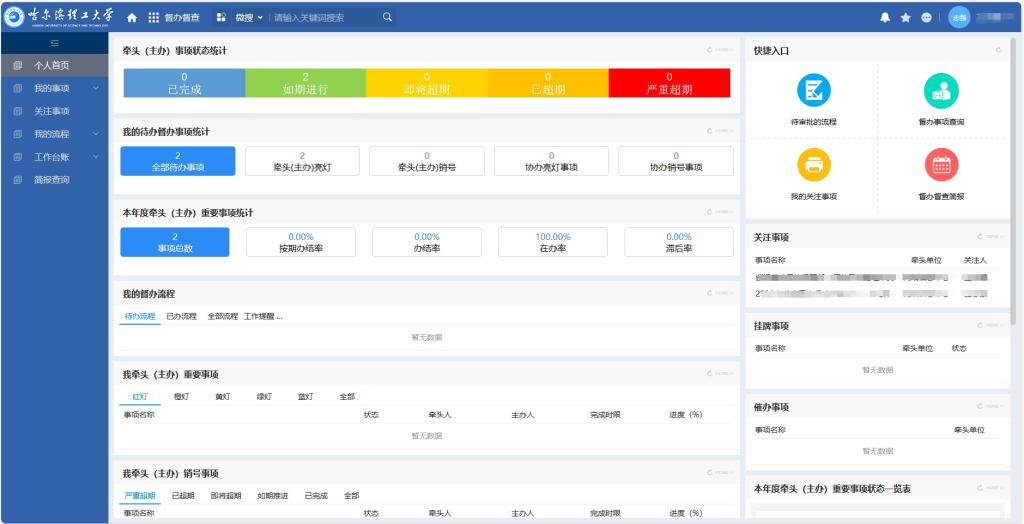
Task: Click the red 严重超期 status block
Action: [x=669, y=83]
